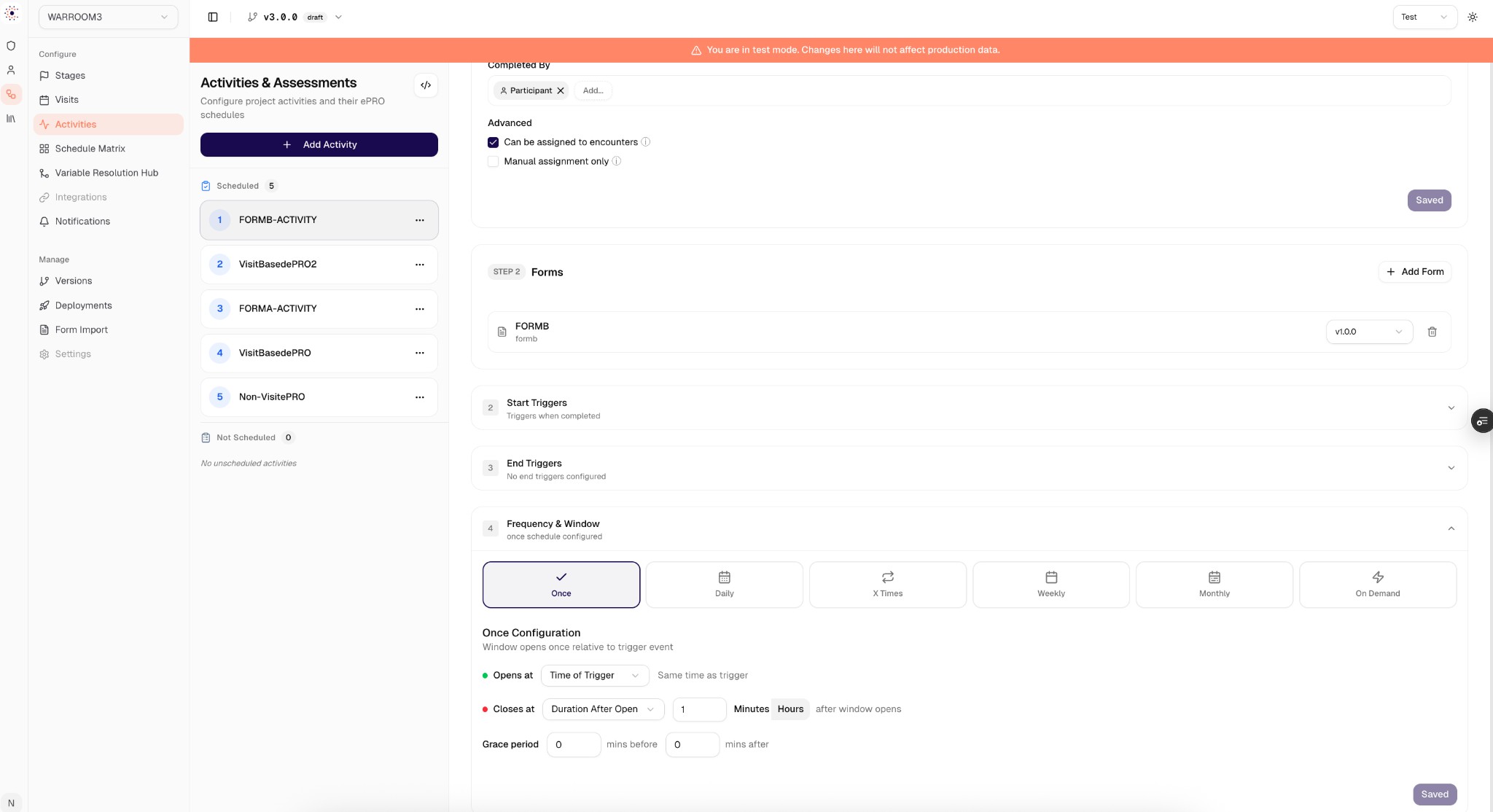Click the floating settings icon at right edge

tap(1481, 421)
